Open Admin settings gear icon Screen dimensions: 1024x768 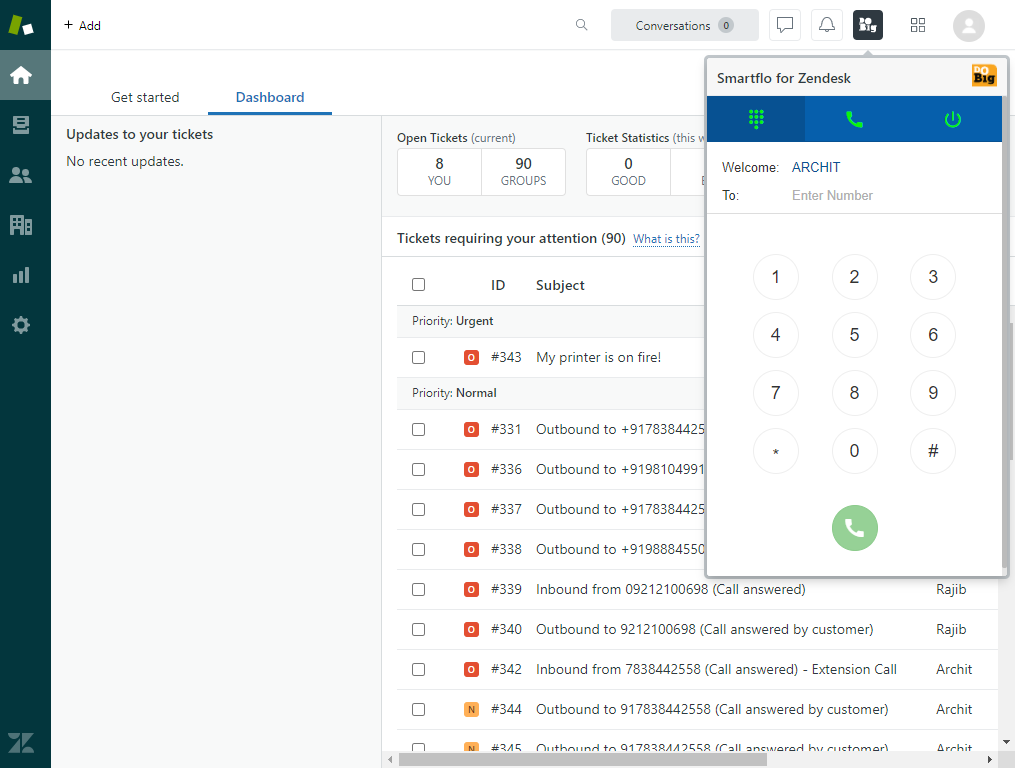pos(21,325)
